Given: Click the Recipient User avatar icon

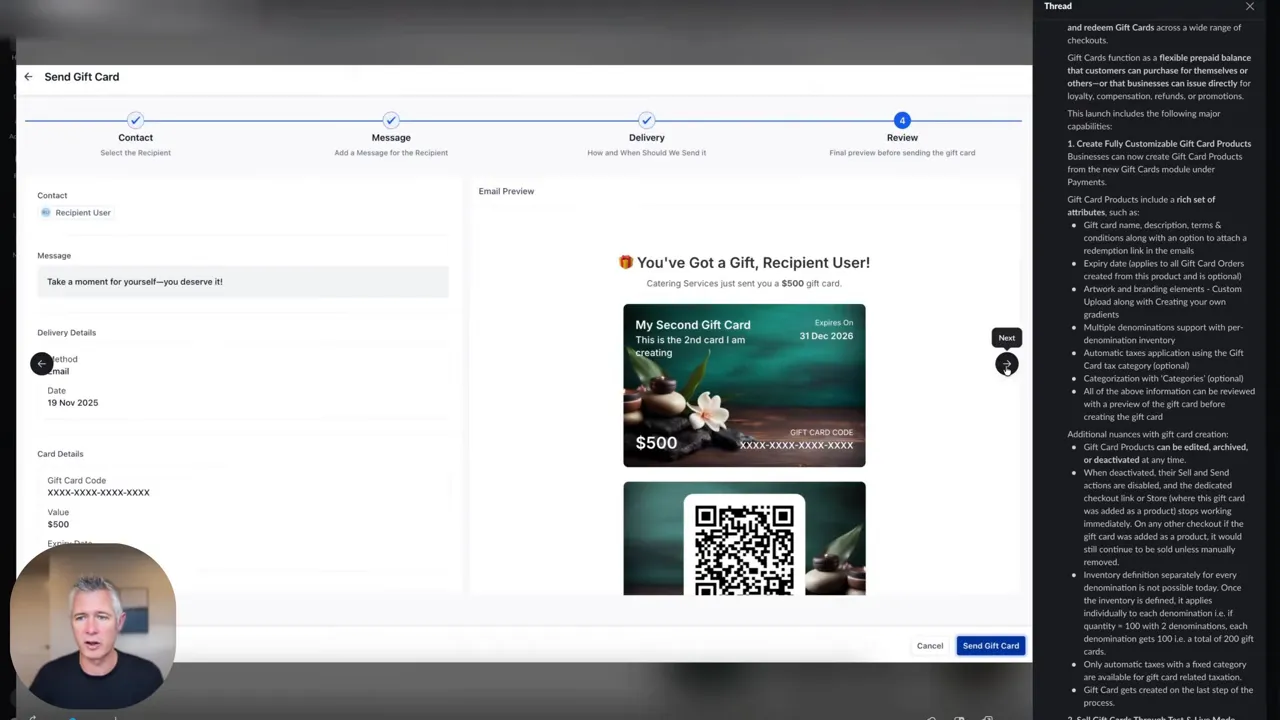Looking at the screenshot, I should pos(45,212).
